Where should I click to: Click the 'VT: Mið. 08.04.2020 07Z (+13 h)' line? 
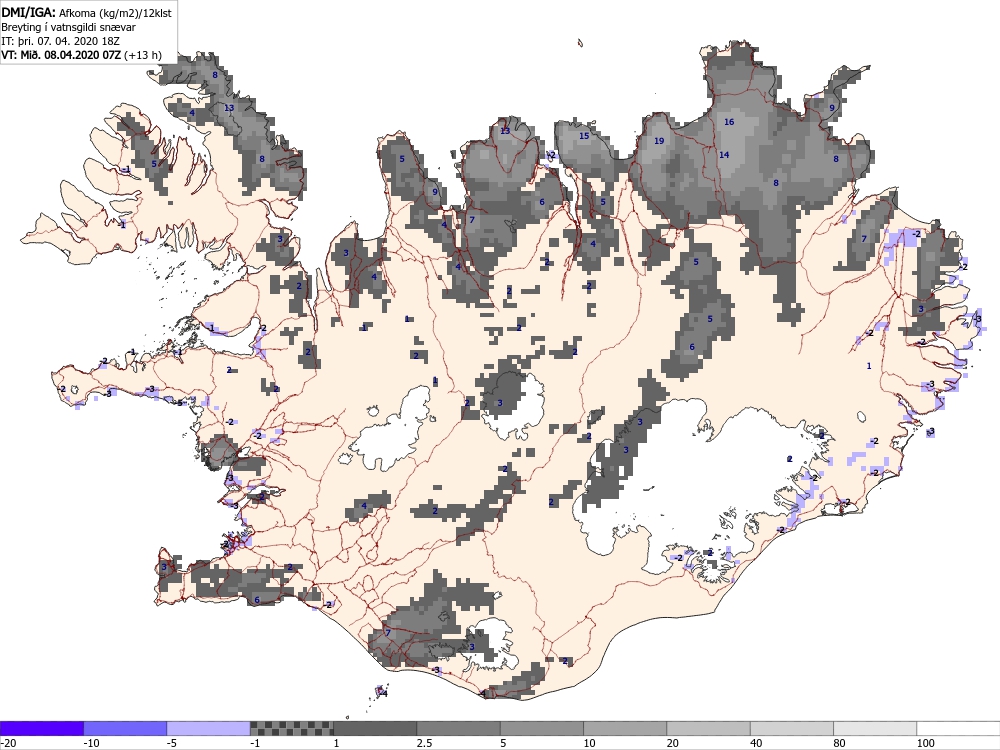[x=80, y=55]
